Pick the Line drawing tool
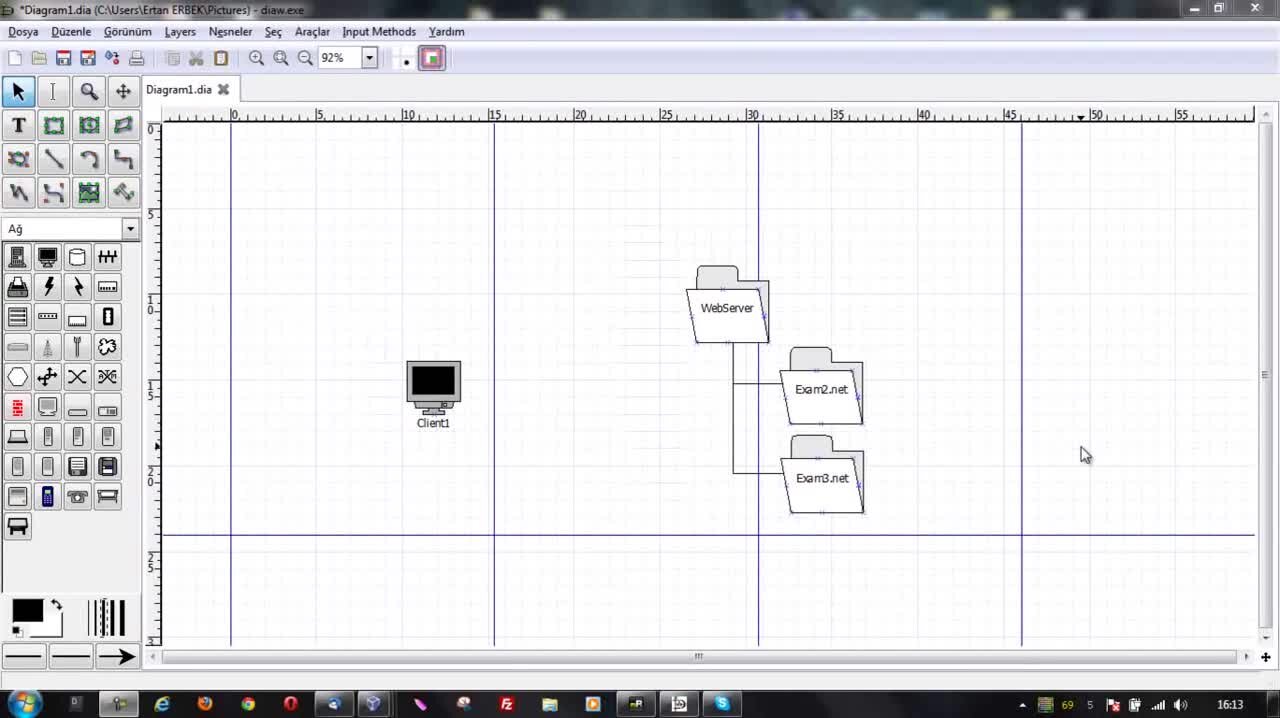The width and height of the screenshot is (1280, 718). pos(54,159)
